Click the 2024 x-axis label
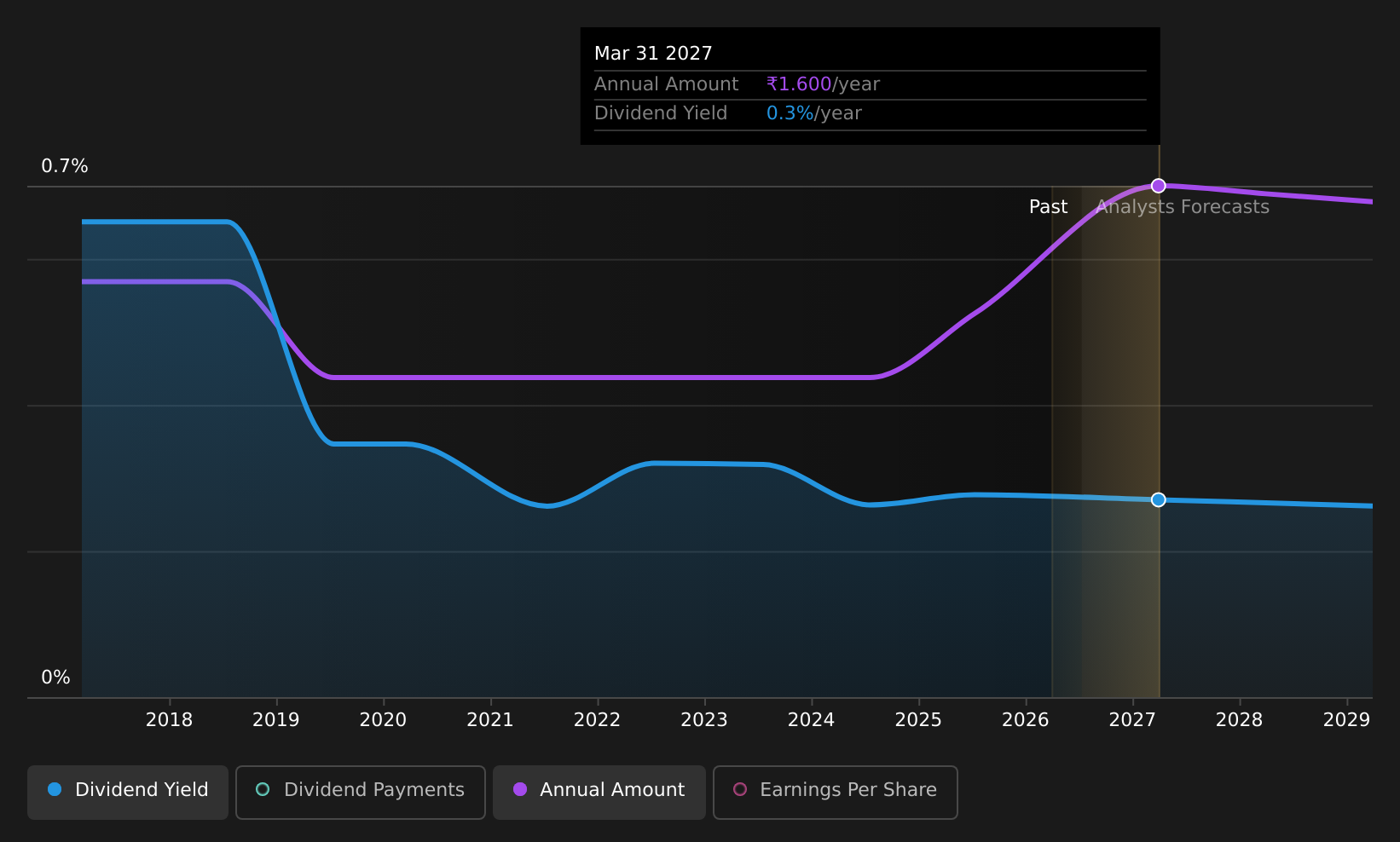 point(811,720)
